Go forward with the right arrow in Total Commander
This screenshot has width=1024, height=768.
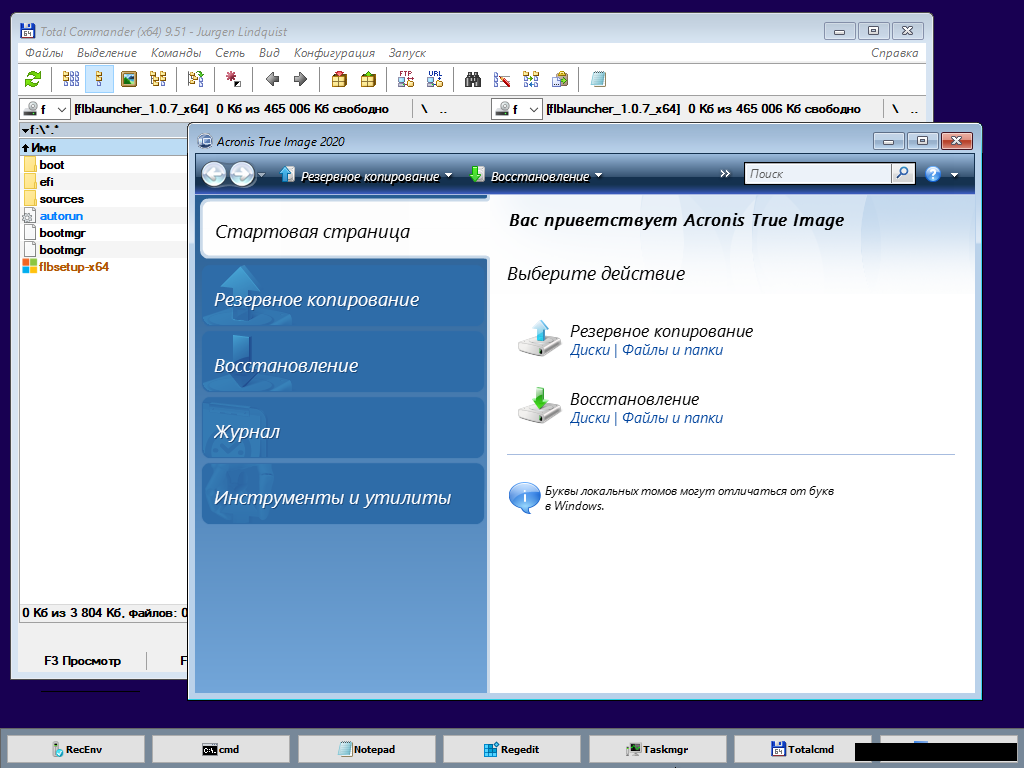pos(300,80)
